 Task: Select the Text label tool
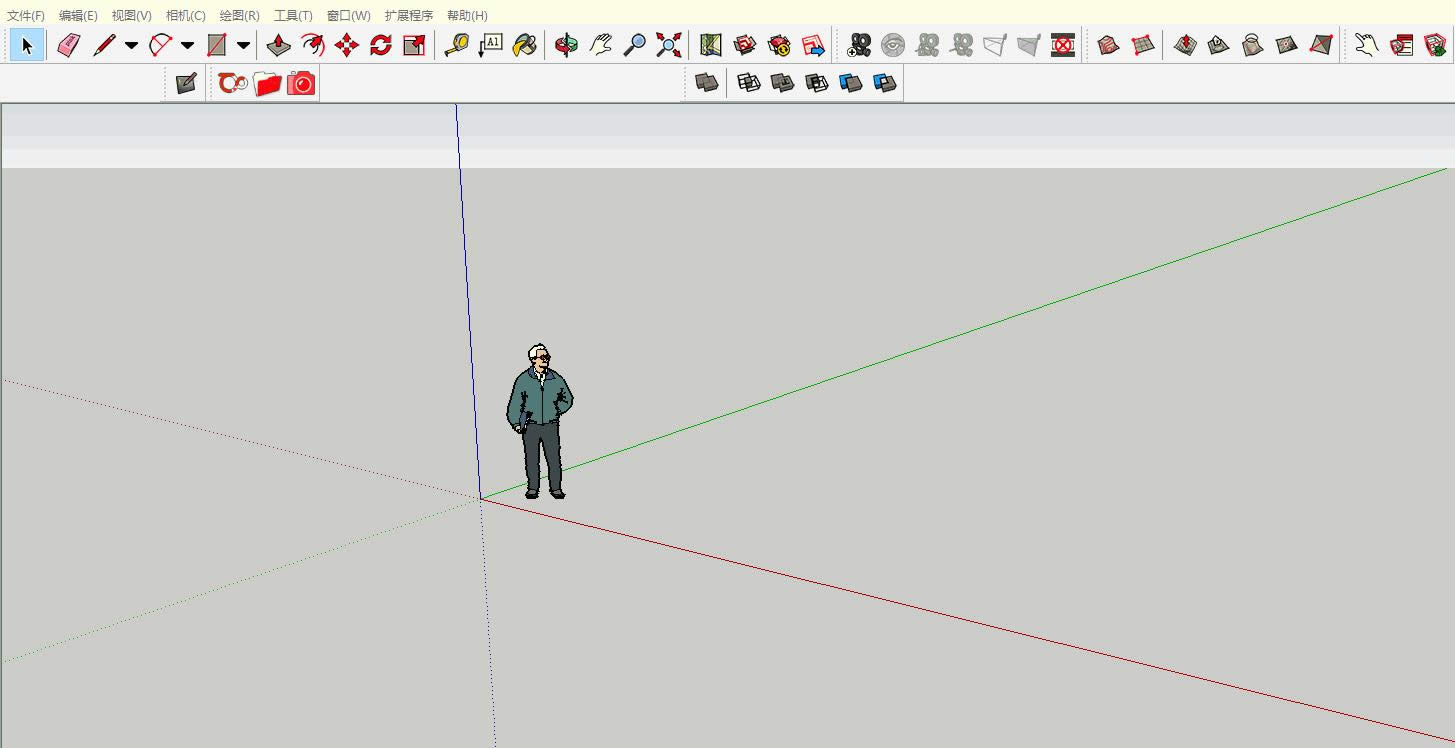pos(491,45)
